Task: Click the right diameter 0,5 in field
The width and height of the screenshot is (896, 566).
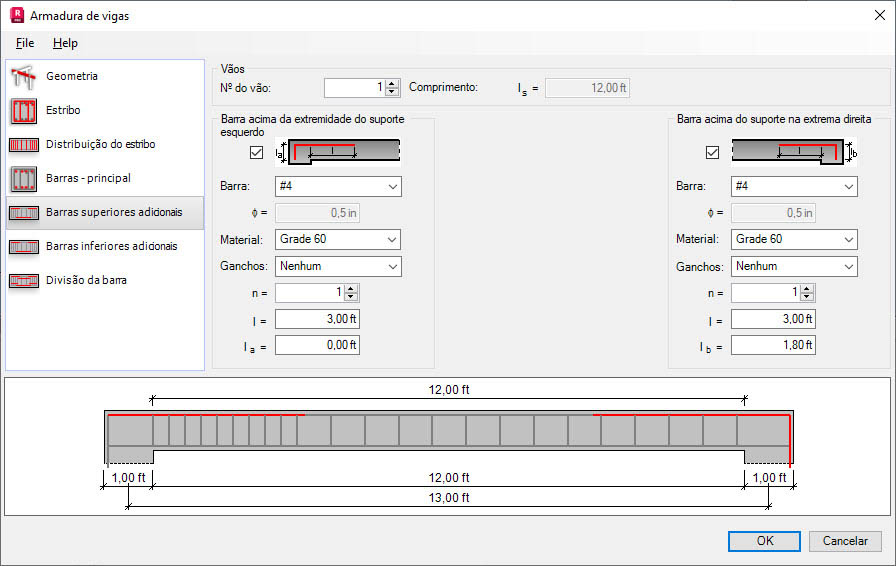Action: point(773,213)
